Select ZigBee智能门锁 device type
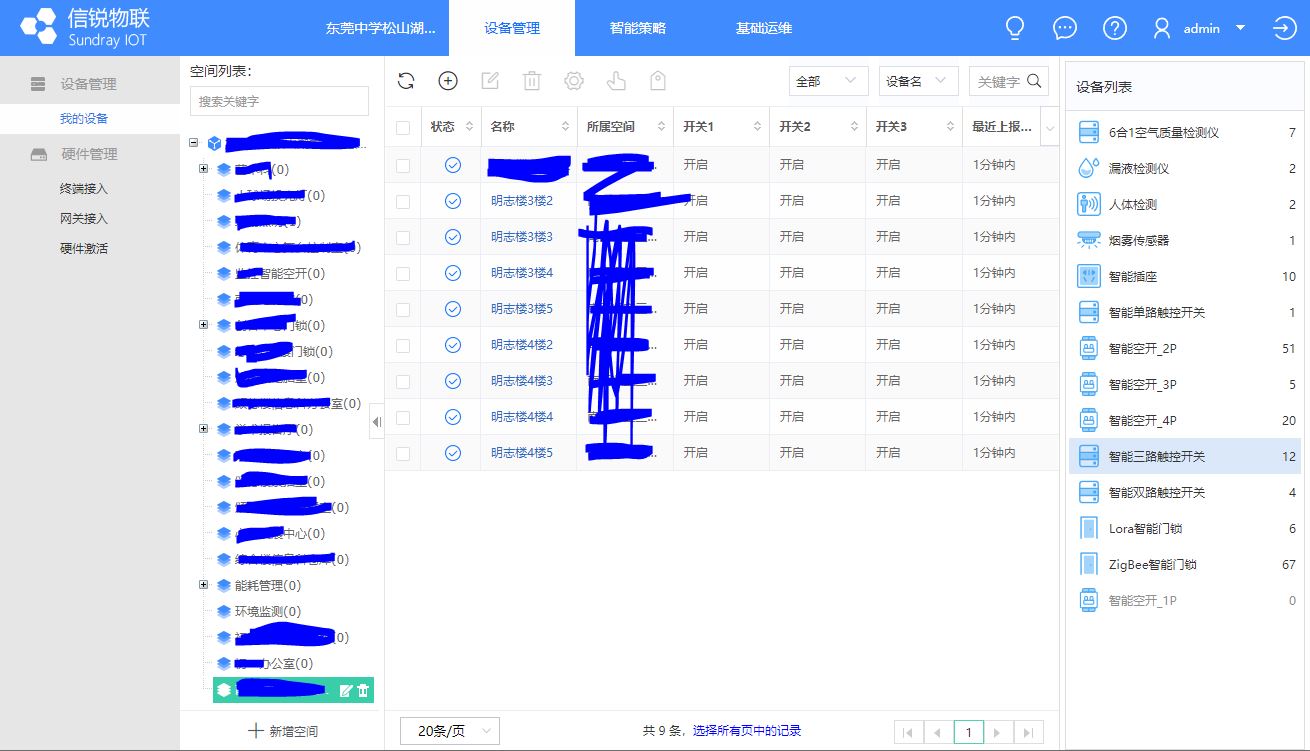This screenshot has width=1310, height=751. [x=1185, y=564]
